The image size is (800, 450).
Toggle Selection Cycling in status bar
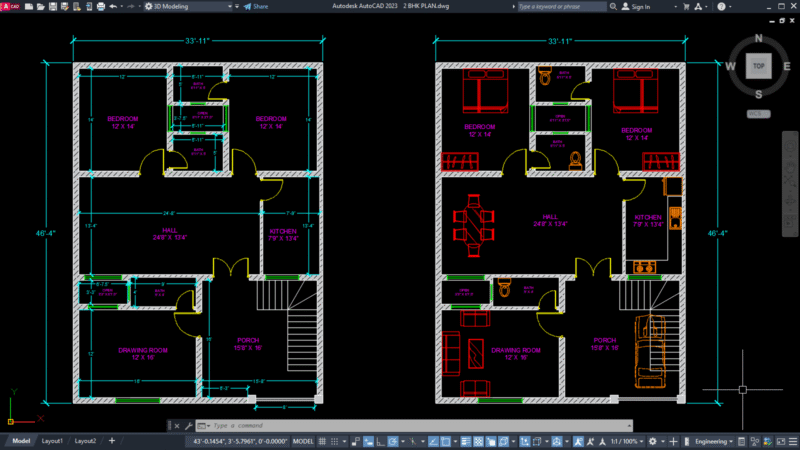point(491,441)
